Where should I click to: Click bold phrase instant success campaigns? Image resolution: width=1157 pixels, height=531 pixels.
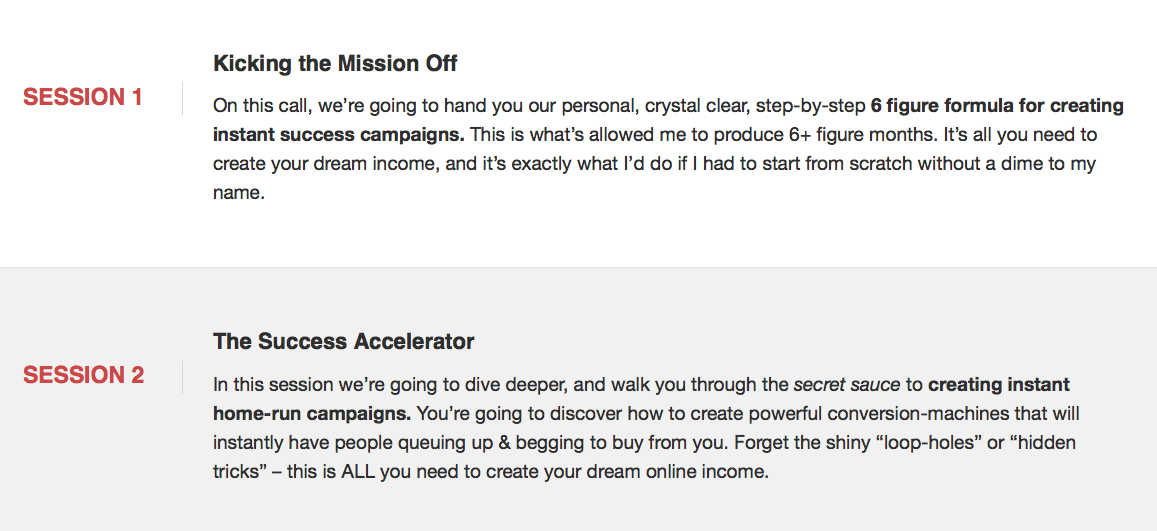[x=339, y=135]
